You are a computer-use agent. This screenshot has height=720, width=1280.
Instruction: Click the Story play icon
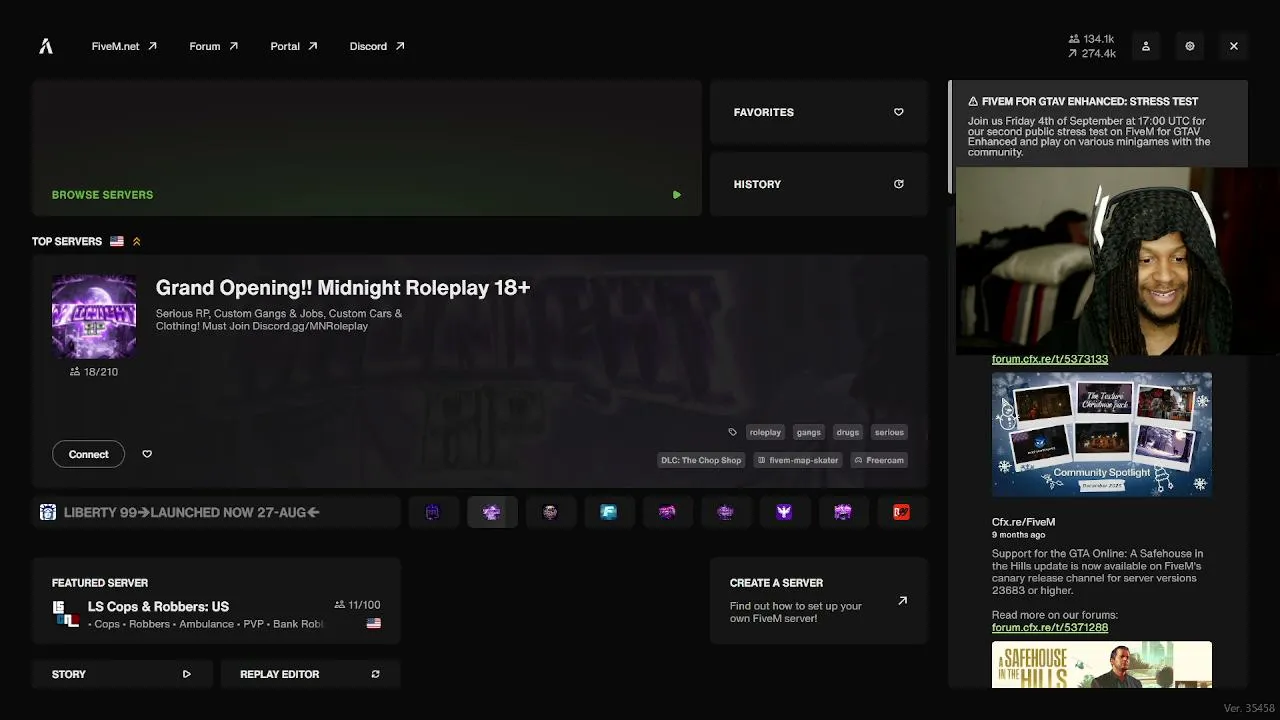186,674
